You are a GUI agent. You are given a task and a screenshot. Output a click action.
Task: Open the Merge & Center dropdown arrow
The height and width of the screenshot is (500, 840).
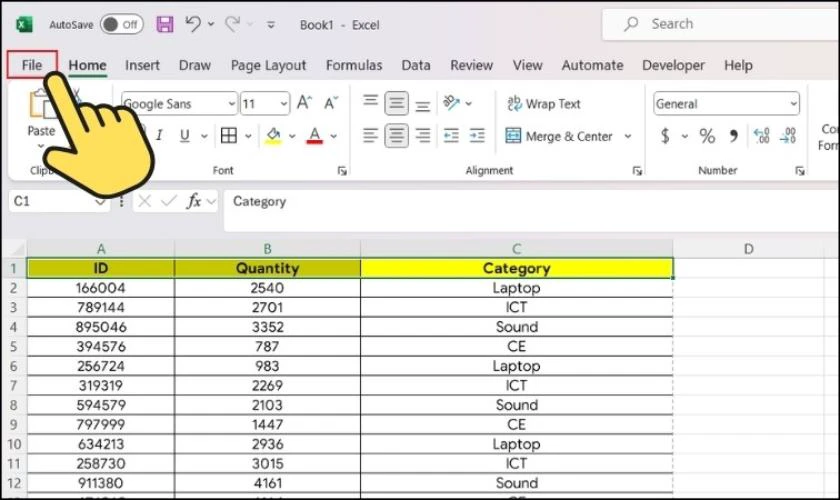[x=628, y=136]
